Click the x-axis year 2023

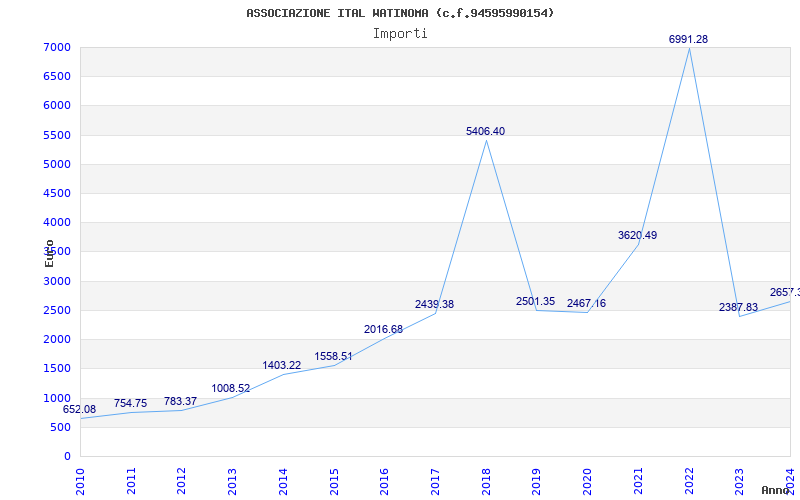pyautogui.click(x=739, y=482)
